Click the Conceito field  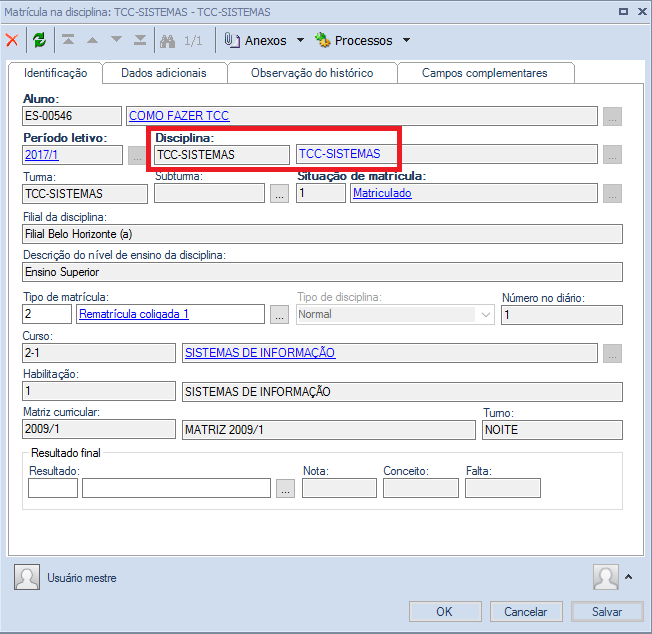pyautogui.click(x=421, y=488)
